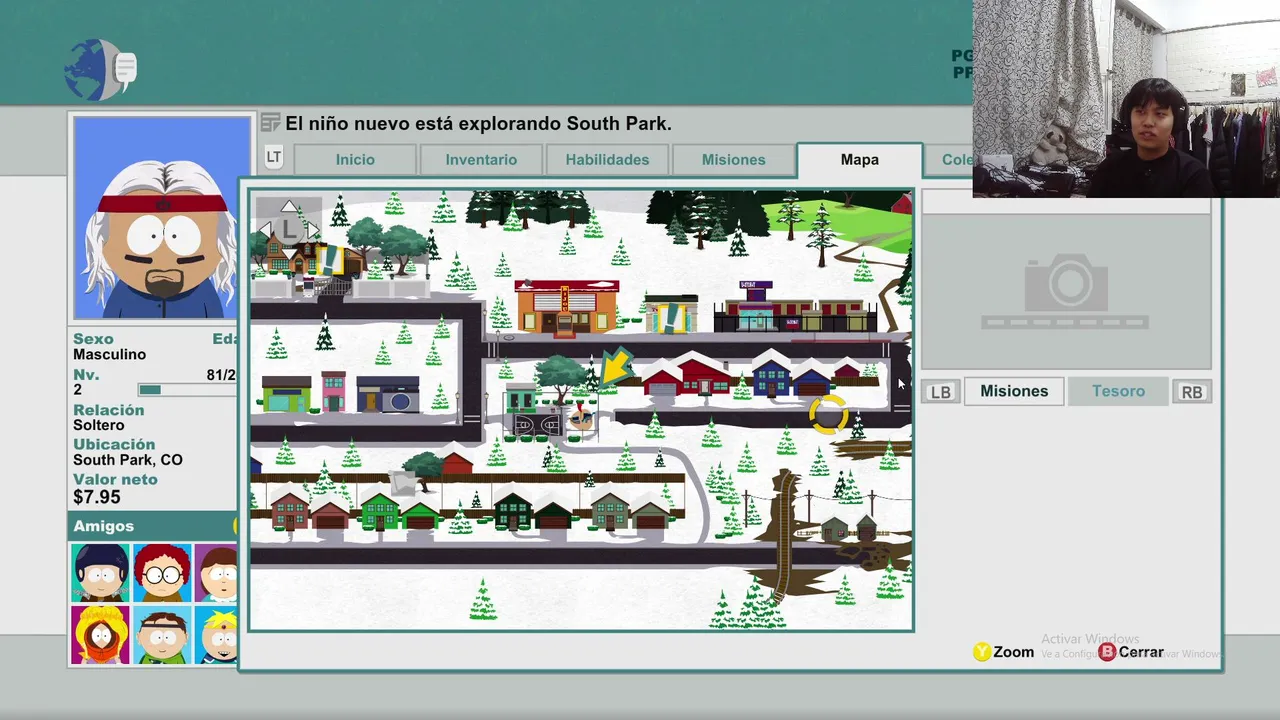
Task: Click the fast travel flag beside the basketball court
Action: coord(581,417)
